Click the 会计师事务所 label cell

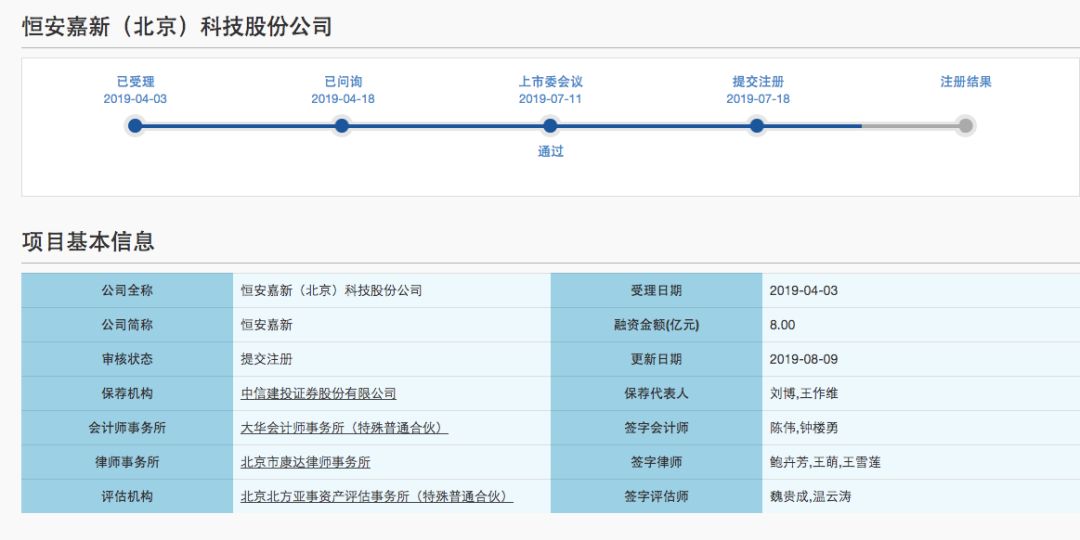[127, 428]
